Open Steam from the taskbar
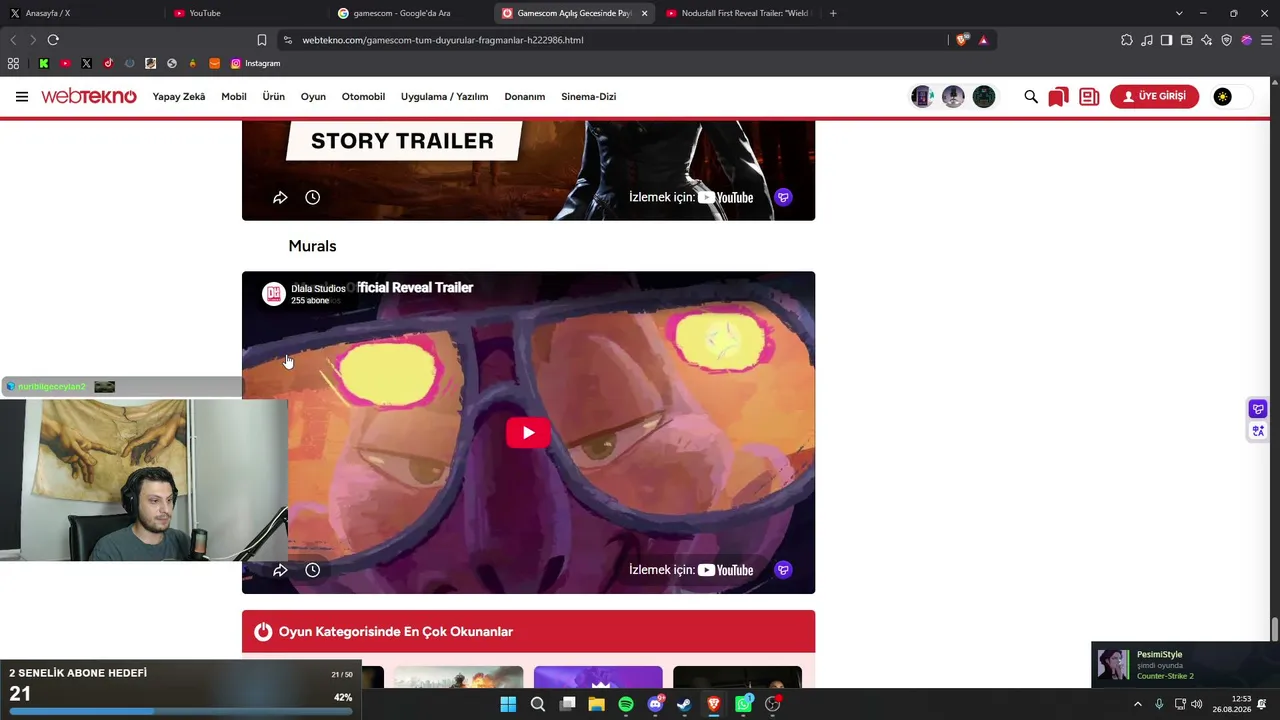Image resolution: width=1280 pixels, height=720 pixels. pyautogui.click(x=684, y=704)
